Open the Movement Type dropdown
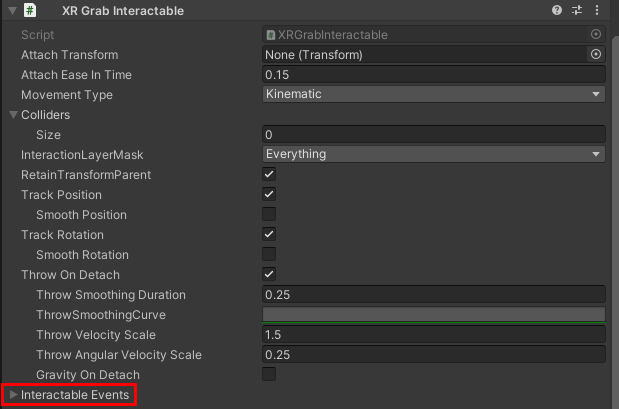The height and width of the screenshot is (409, 619). (433, 94)
